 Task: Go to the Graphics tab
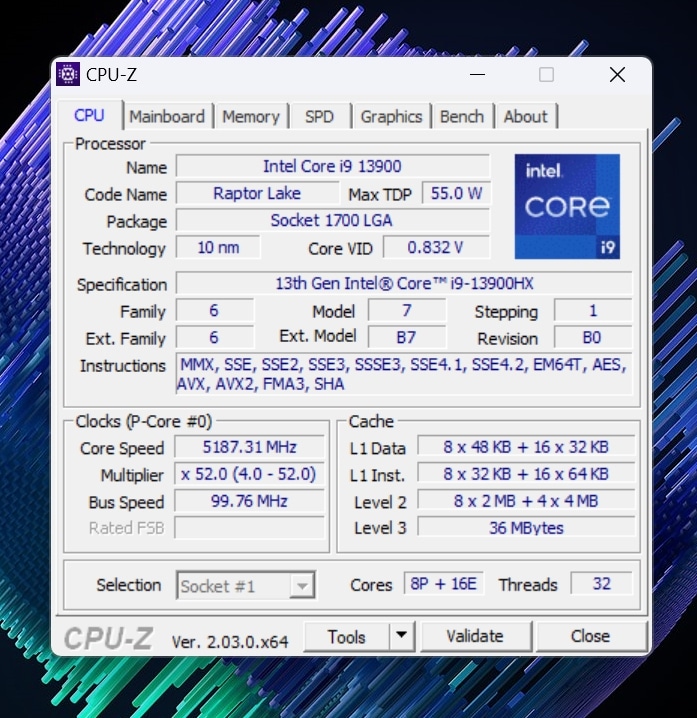(x=391, y=116)
